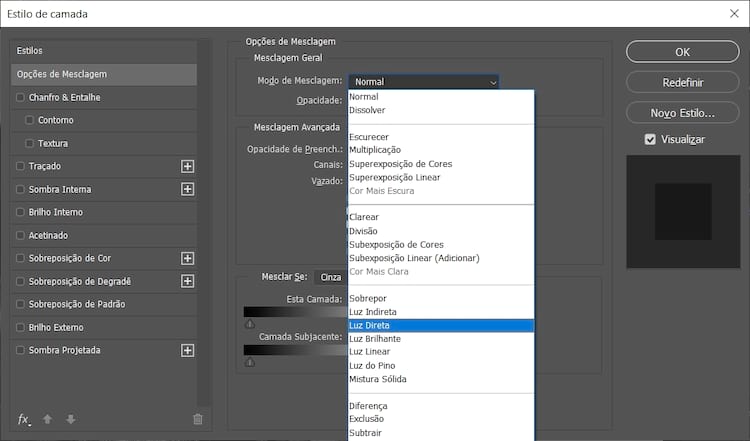The width and height of the screenshot is (750, 441).
Task: Choose Subexposição de Cores blend mode
Action: coord(441,244)
